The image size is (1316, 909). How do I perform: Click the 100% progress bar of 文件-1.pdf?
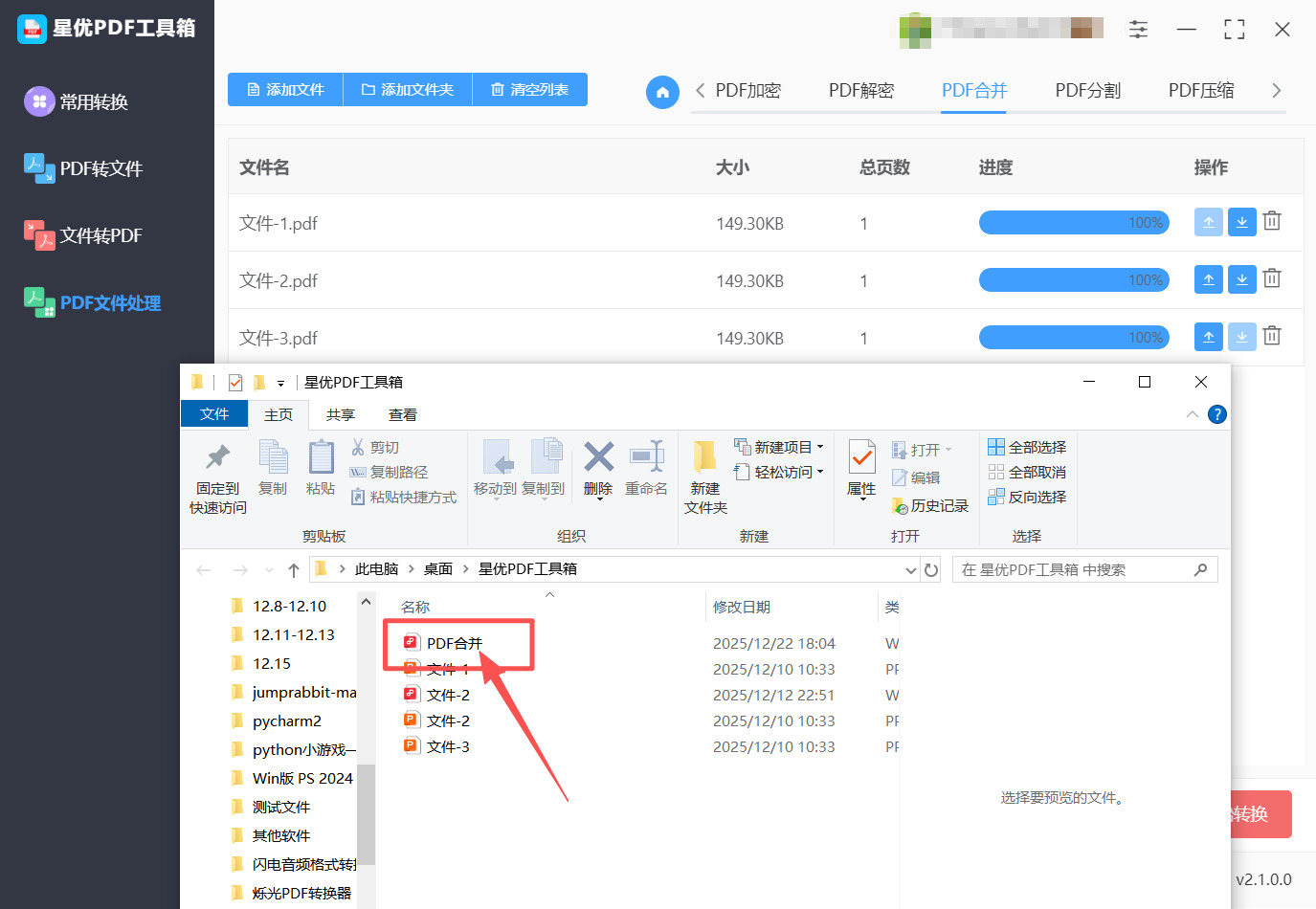(x=1074, y=222)
